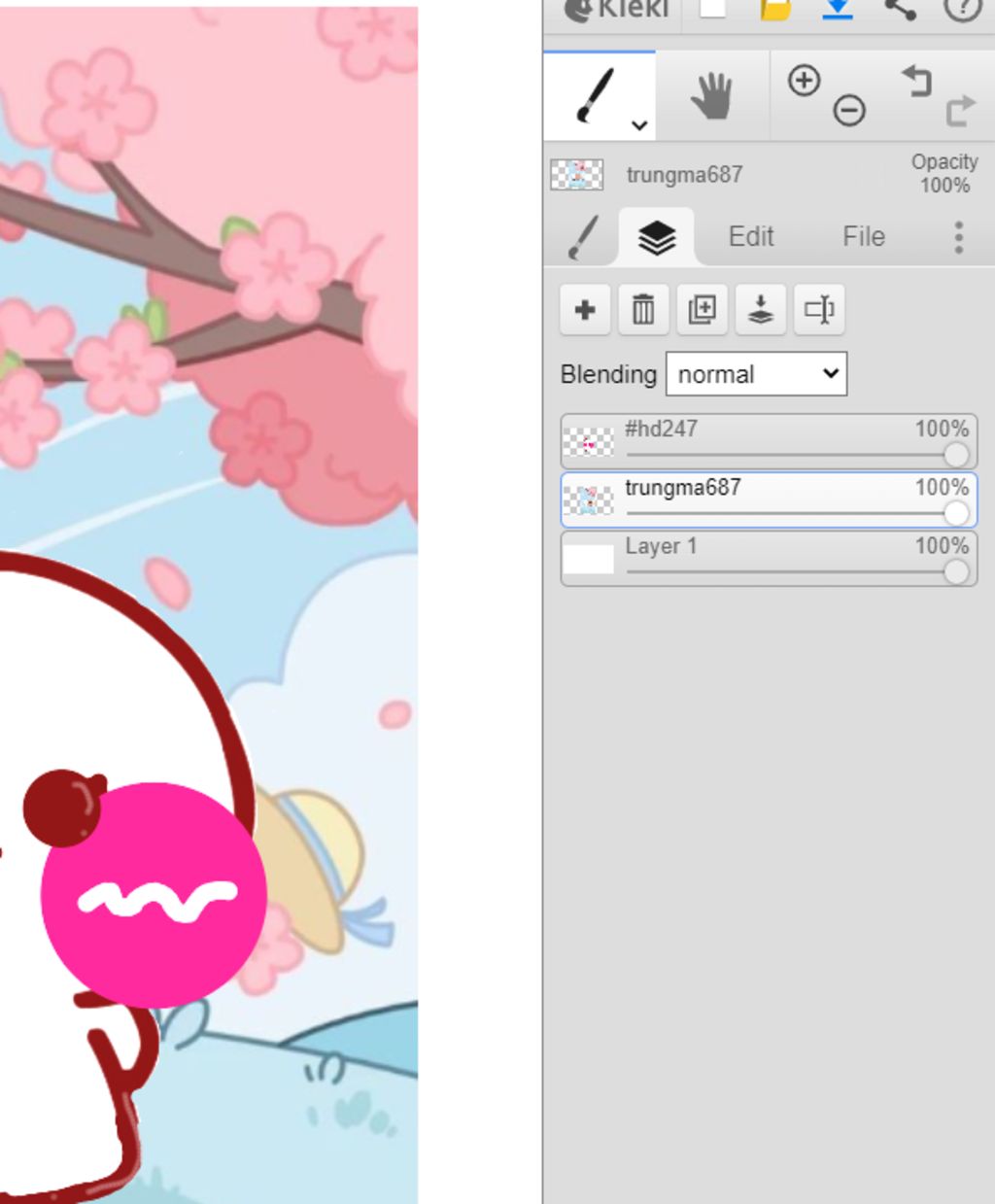Image resolution: width=995 pixels, height=1204 pixels.
Task: Switch to the File tab
Action: pyautogui.click(x=863, y=237)
